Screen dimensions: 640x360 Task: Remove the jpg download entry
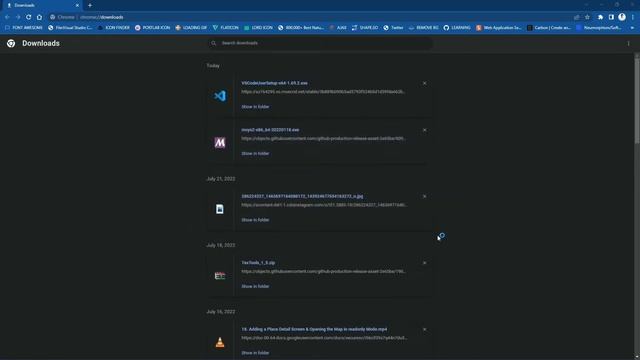tap(424, 197)
